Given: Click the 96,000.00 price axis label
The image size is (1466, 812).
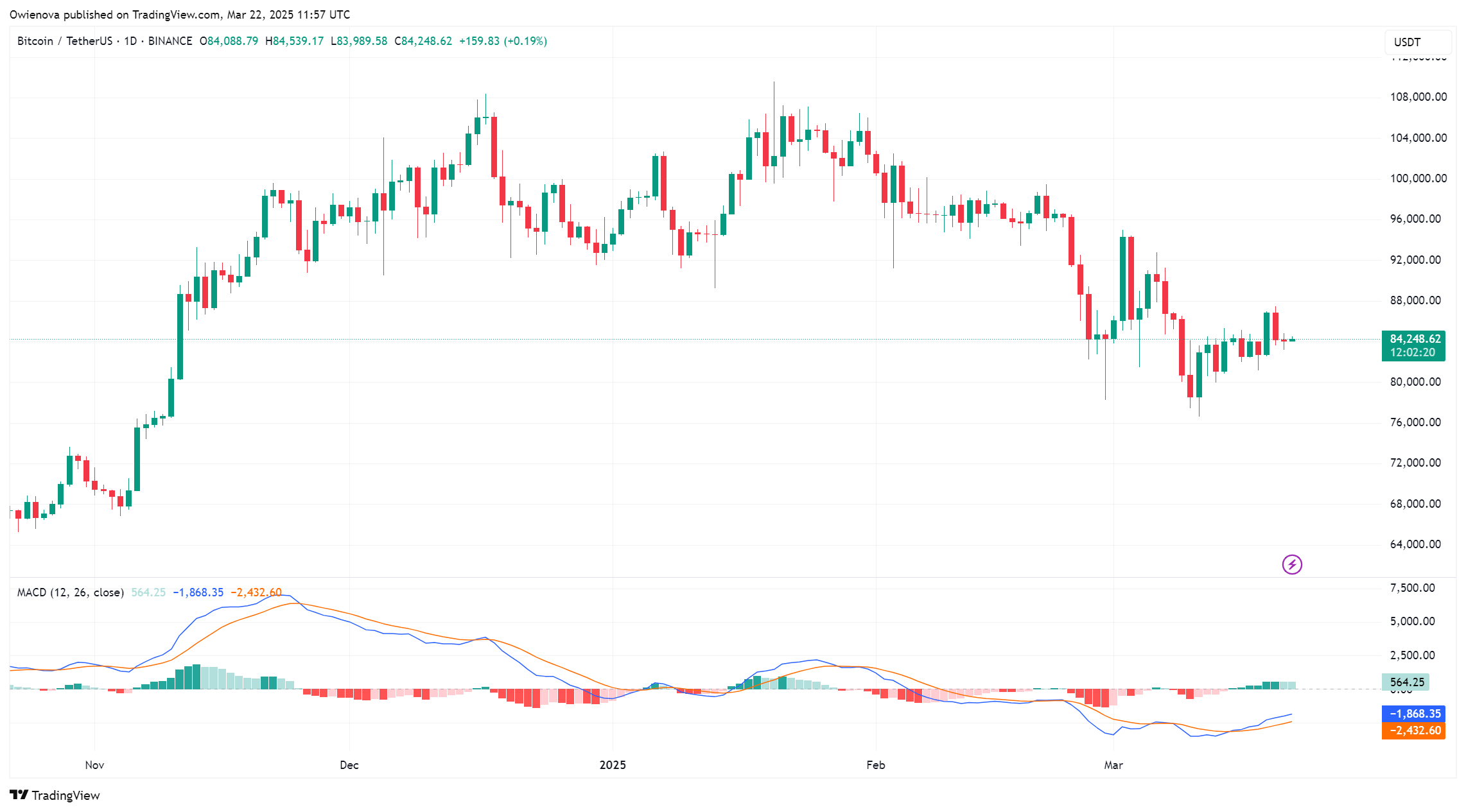Looking at the screenshot, I should click(1415, 219).
